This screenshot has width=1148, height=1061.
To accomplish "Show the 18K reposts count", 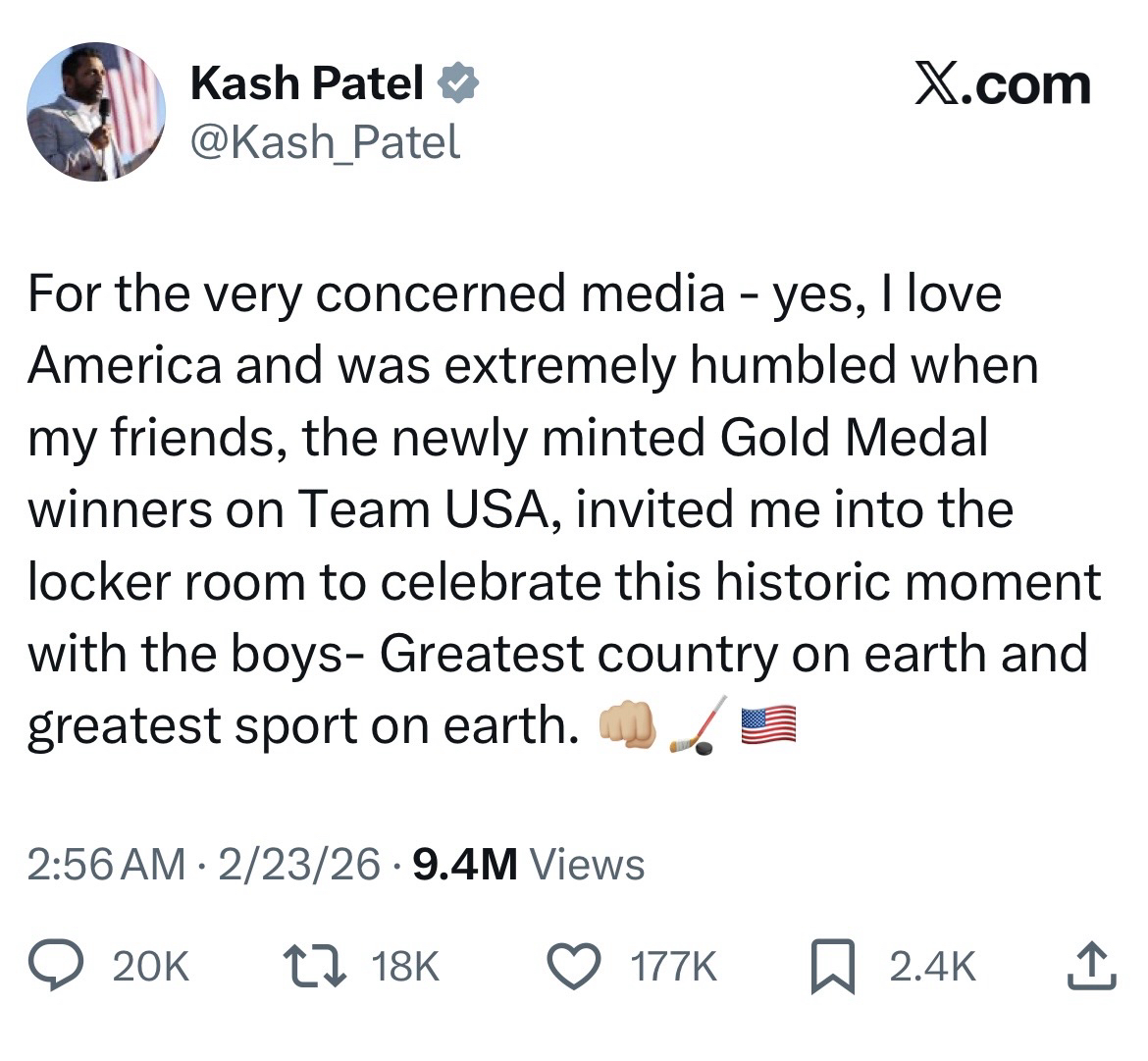I will 405,969.
